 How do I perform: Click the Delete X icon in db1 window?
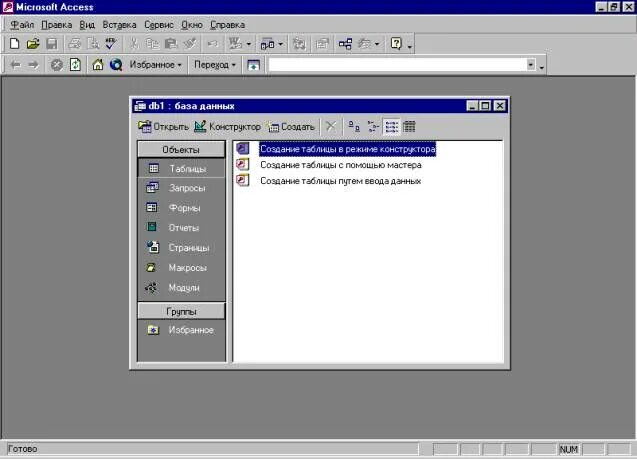pyautogui.click(x=331, y=126)
